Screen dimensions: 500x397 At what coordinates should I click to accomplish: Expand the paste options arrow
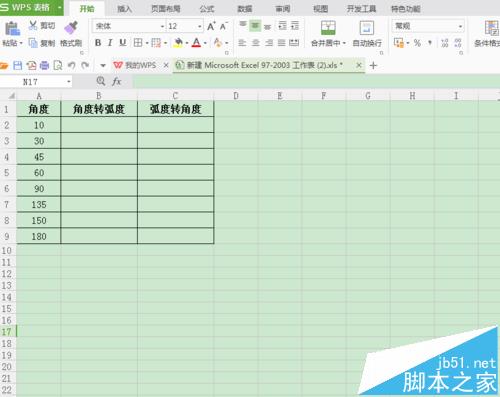21,43
